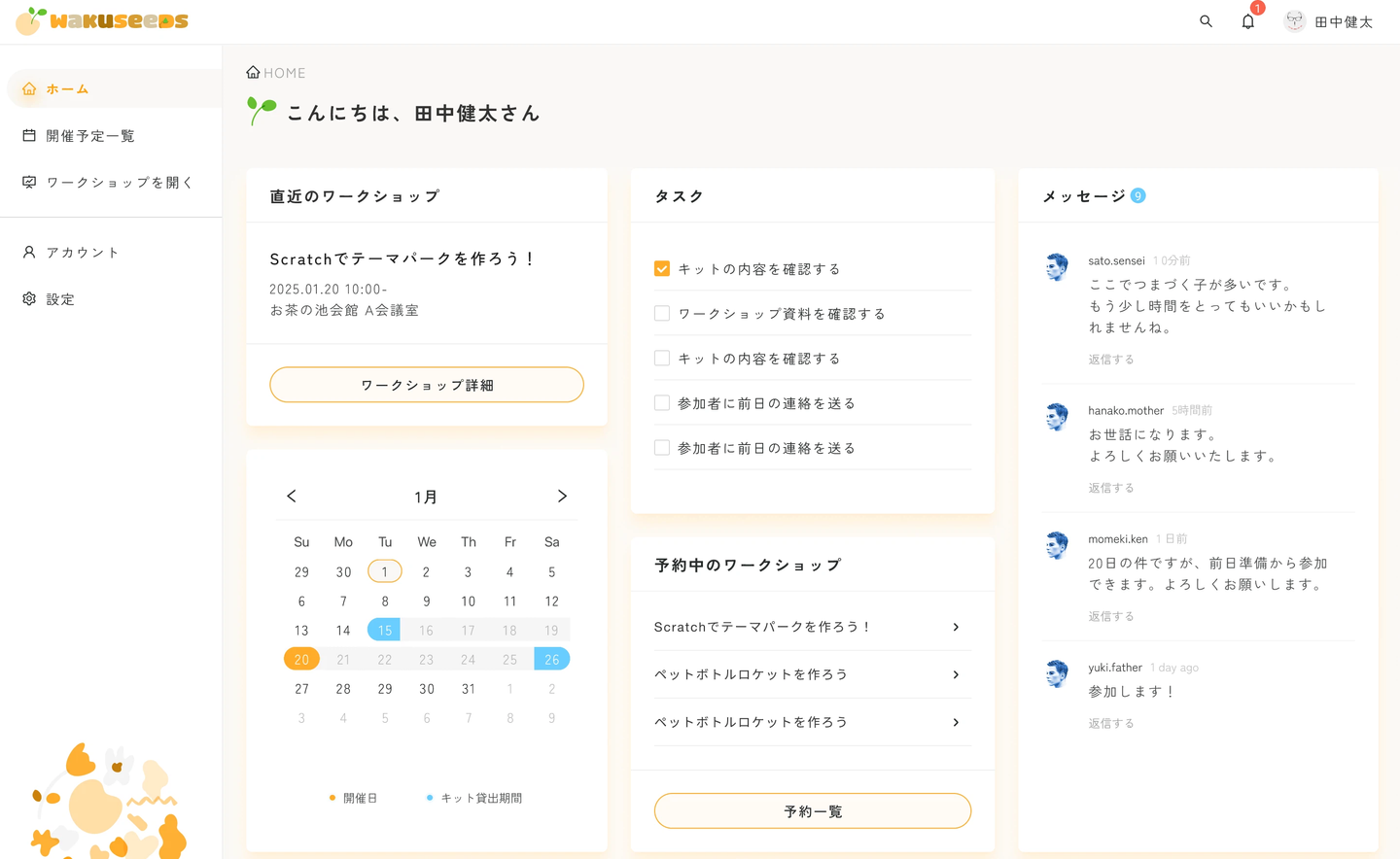Uncheck the checked キットの内容を確認する task
This screenshot has width=1400, height=859.
point(662,269)
